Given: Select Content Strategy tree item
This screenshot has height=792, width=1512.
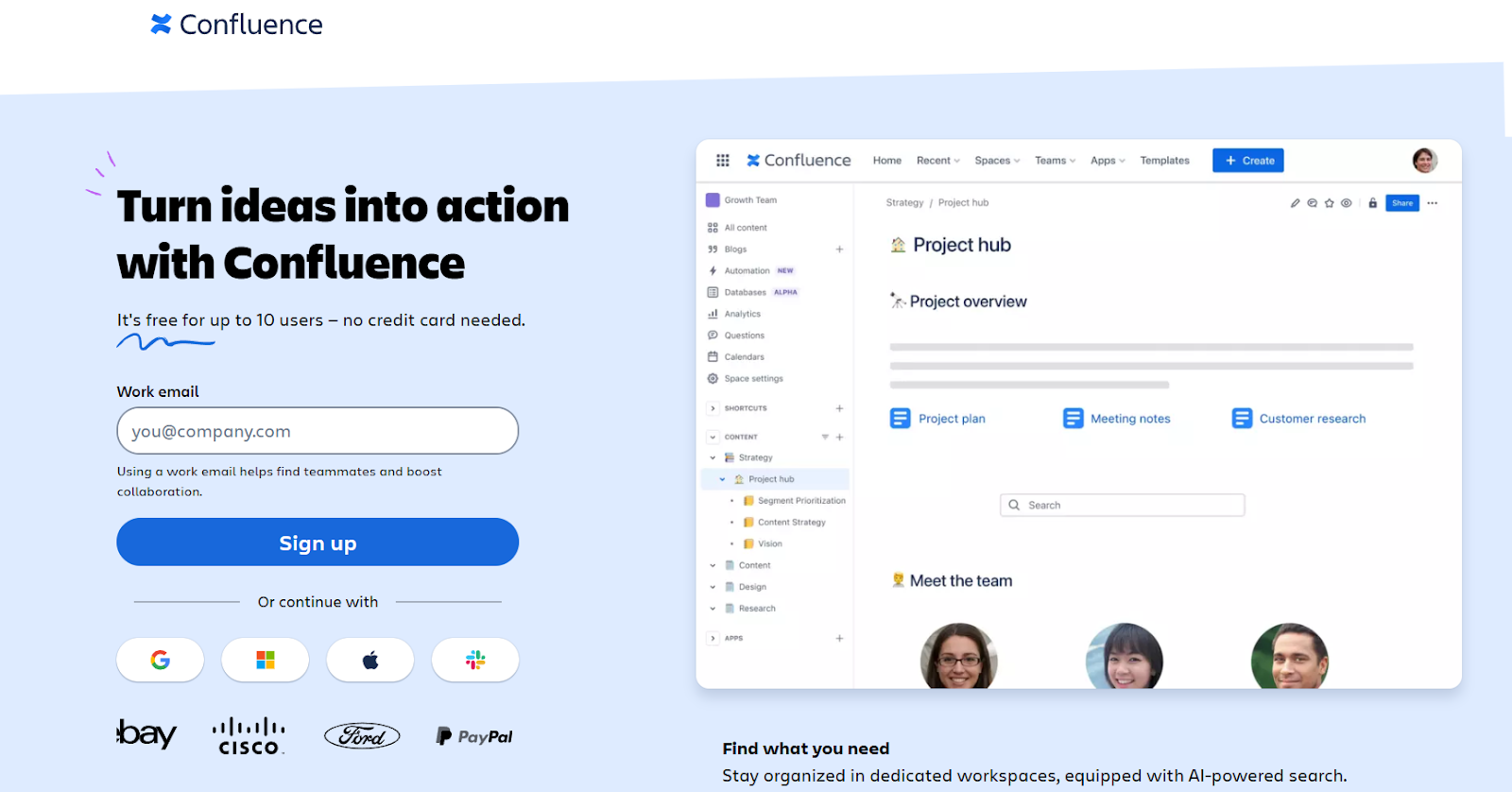Looking at the screenshot, I should (x=784, y=523).
